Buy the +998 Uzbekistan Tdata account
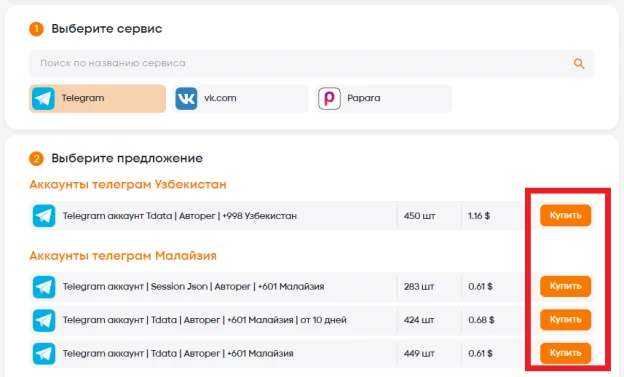 (x=566, y=216)
